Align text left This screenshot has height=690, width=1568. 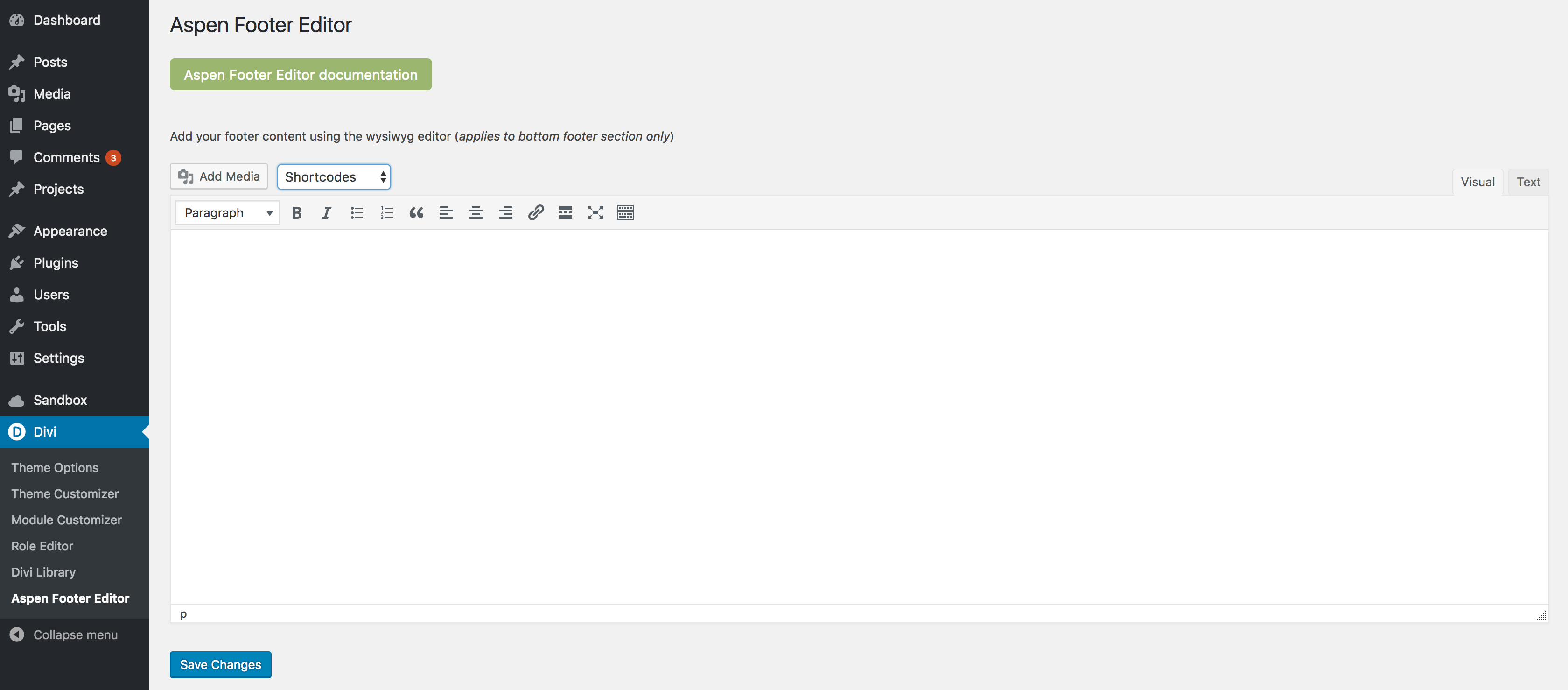pyautogui.click(x=446, y=212)
